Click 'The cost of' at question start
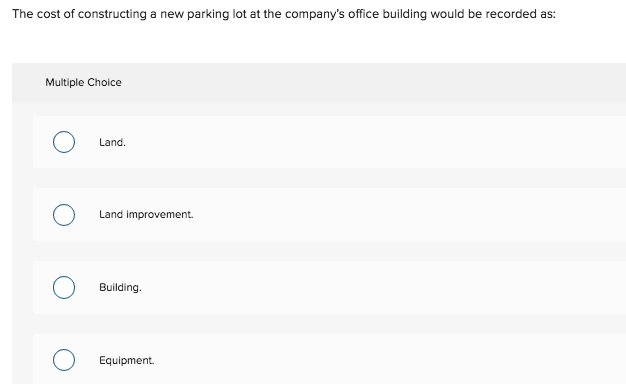 (43, 14)
